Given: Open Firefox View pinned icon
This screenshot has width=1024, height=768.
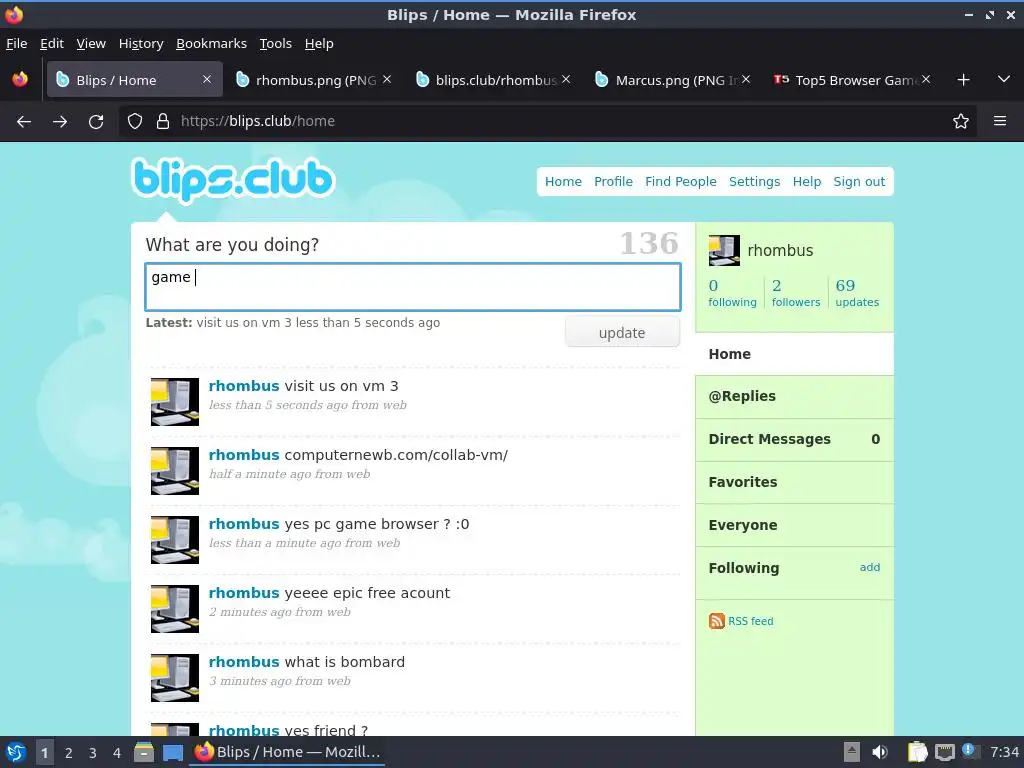Looking at the screenshot, I should click(20, 80).
